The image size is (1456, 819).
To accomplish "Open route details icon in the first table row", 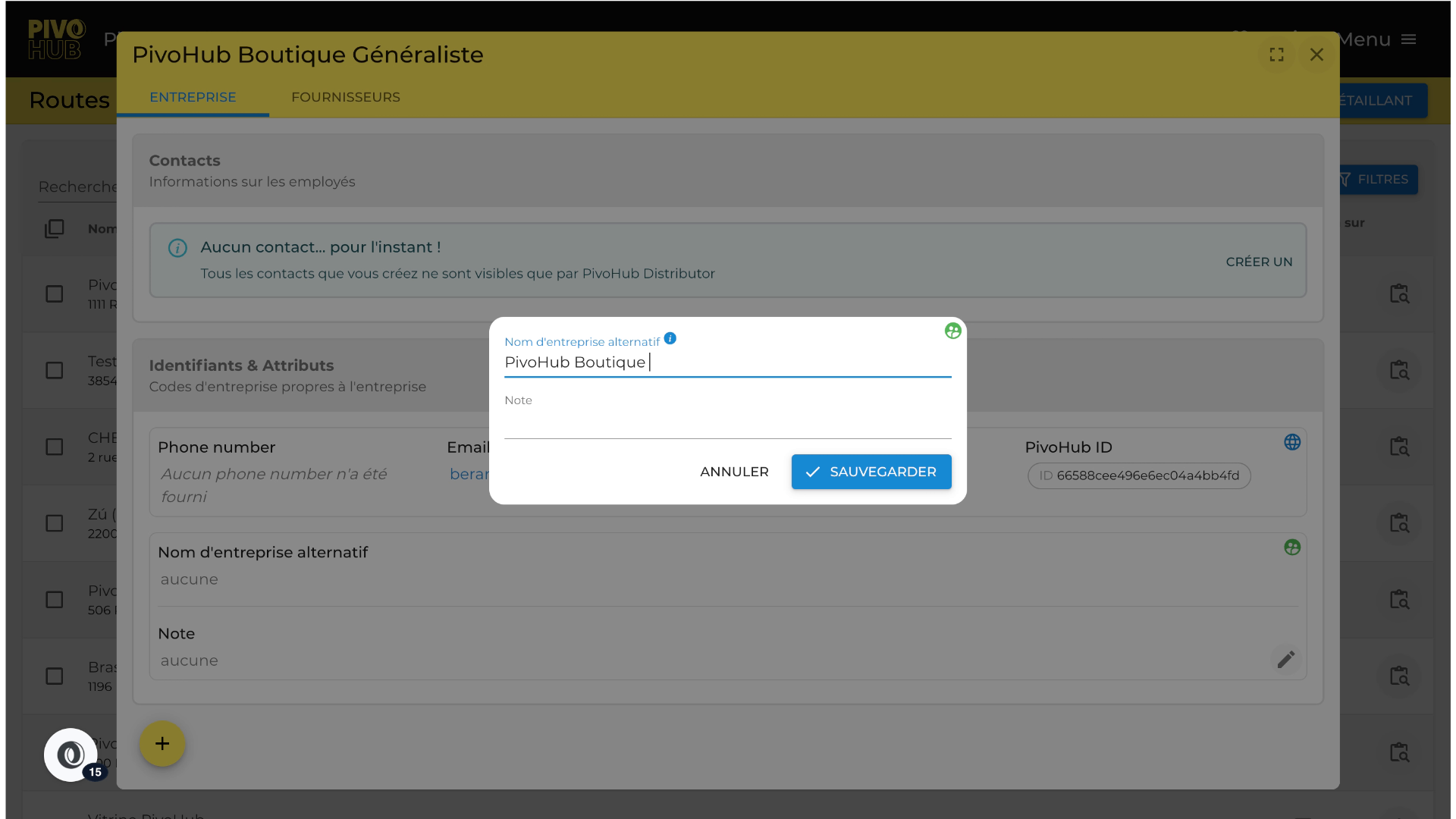I will tap(1399, 293).
